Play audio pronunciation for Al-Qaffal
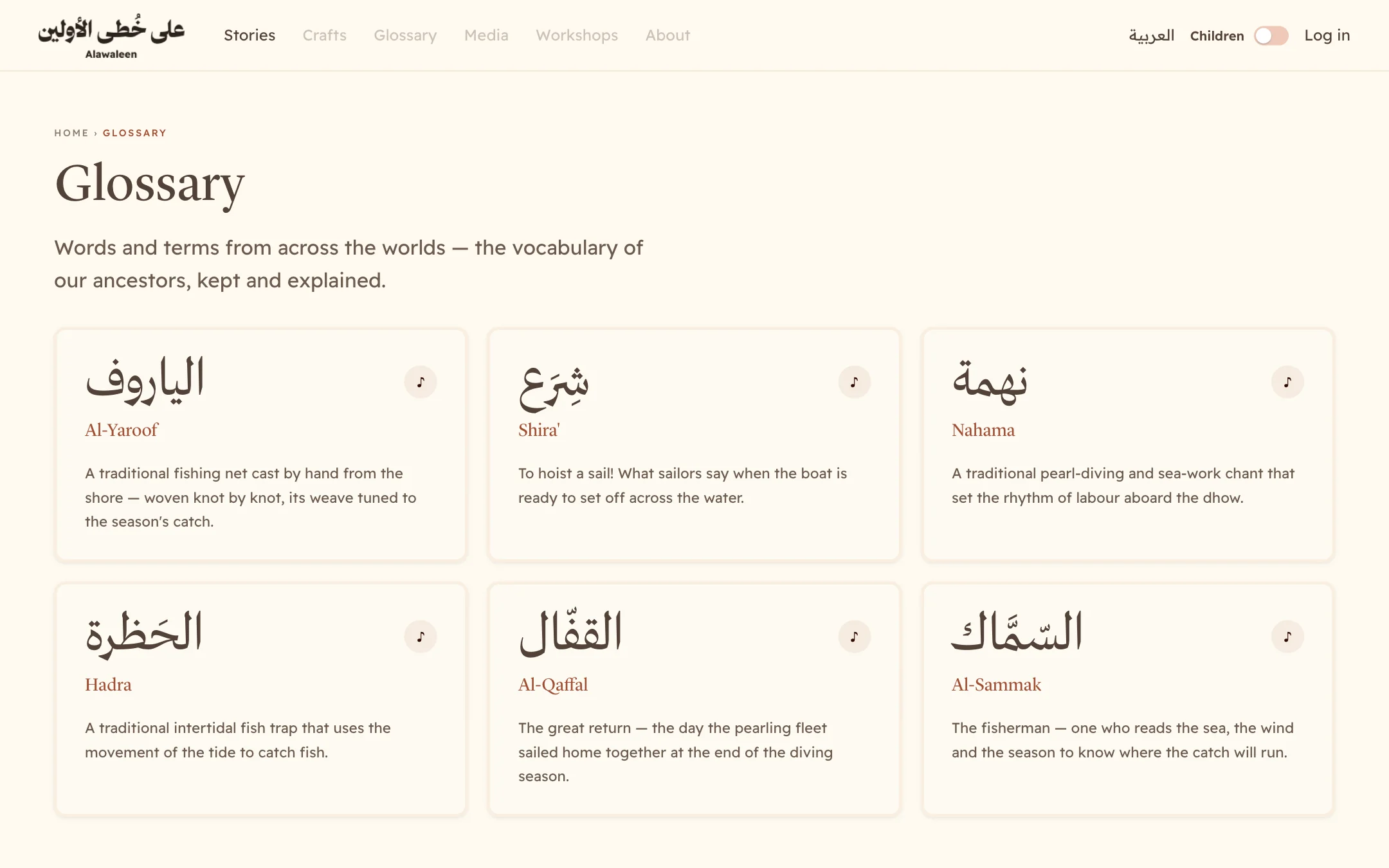 click(854, 637)
